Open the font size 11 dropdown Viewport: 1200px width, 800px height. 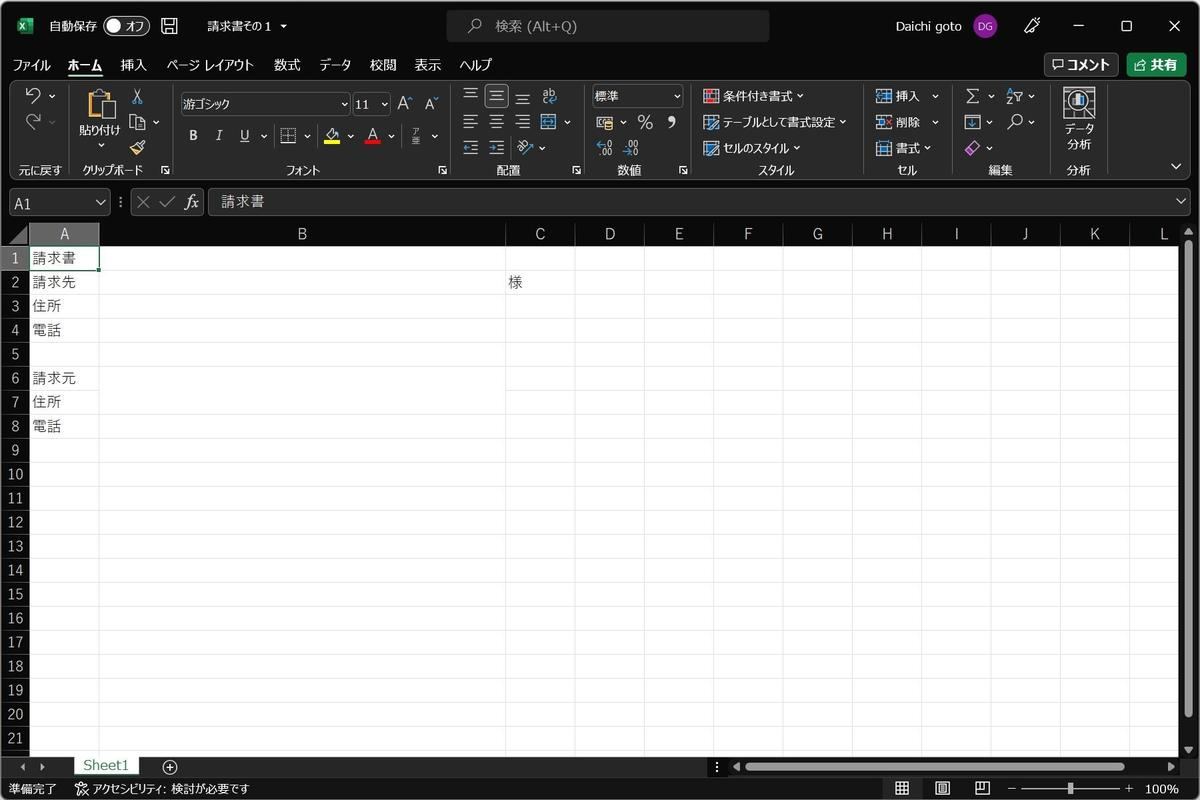[x=385, y=104]
